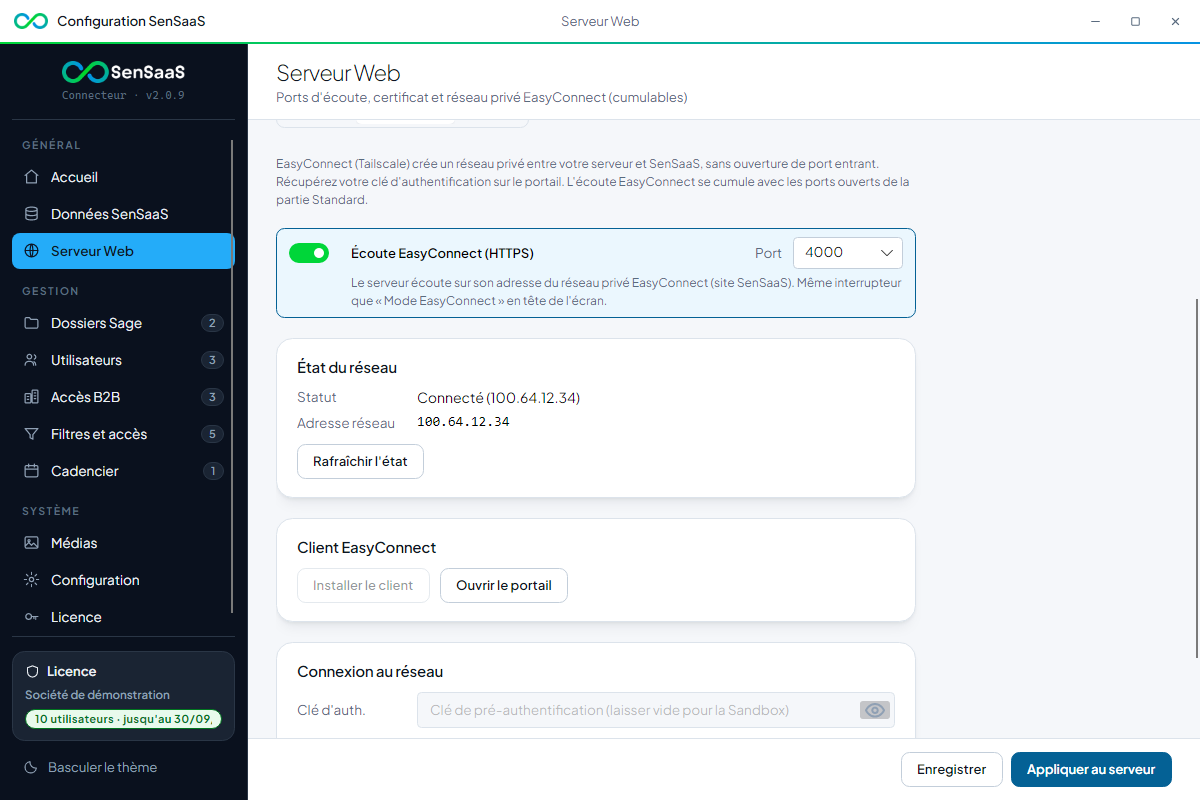Click the Médias image icon
1200x800 pixels.
point(31,543)
